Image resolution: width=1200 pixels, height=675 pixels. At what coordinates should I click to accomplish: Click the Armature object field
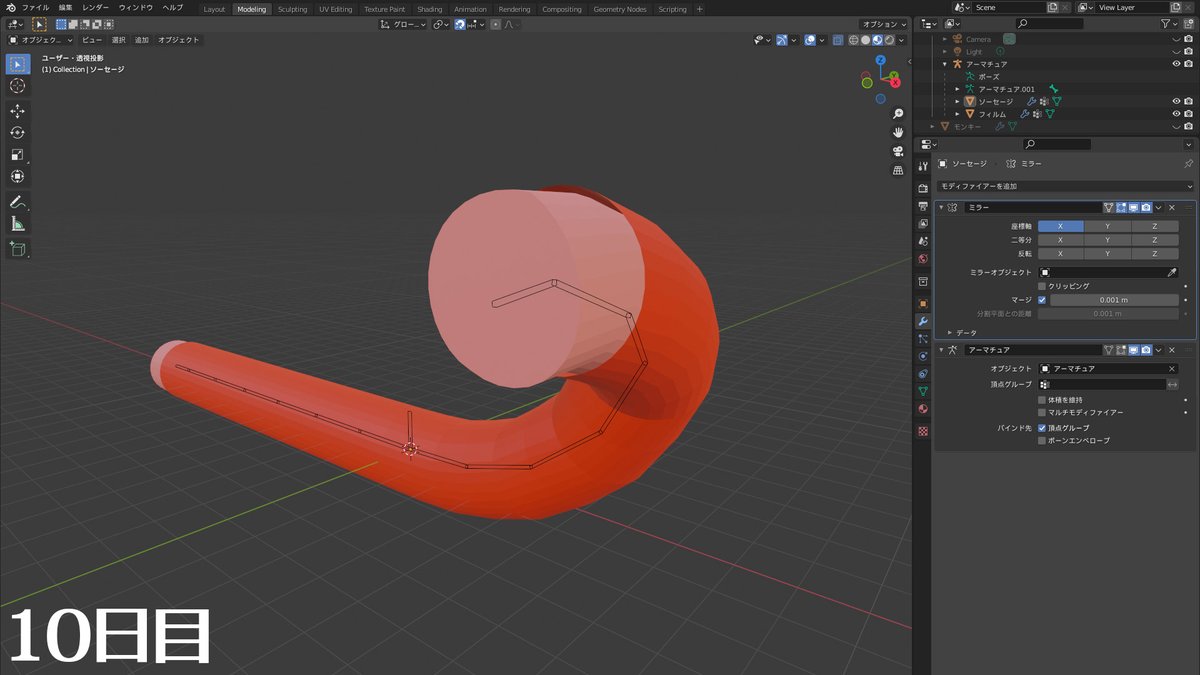[1108, 369]
